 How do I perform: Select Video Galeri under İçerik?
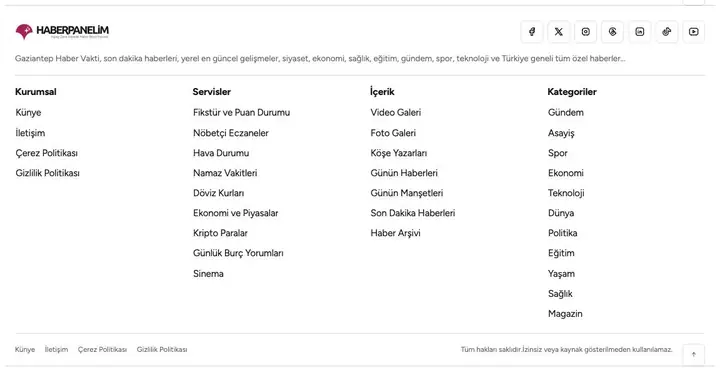396,112
